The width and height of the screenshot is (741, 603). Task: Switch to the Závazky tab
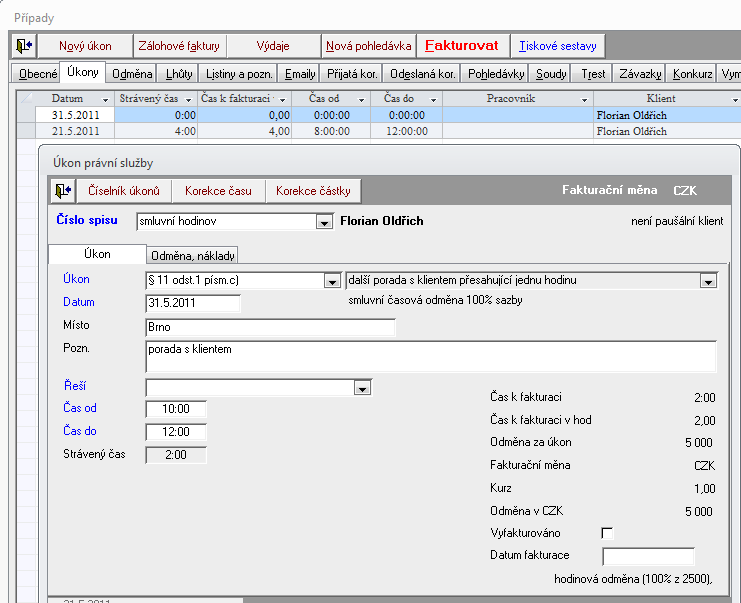tap(639, 74)
